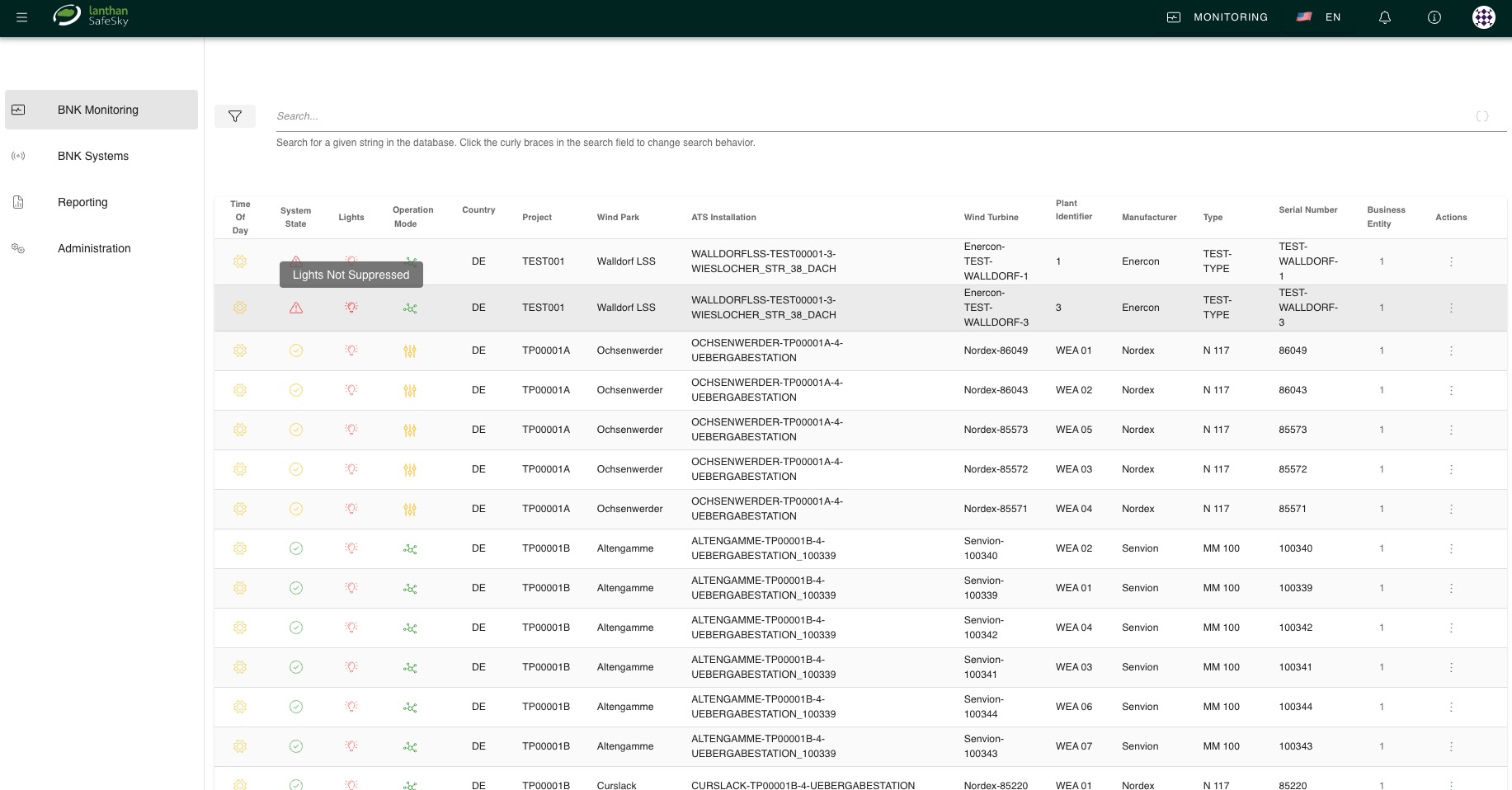Open the hamburger menu in top left corner
This screenshot has height=790, width=1512.
coord(22,17)
